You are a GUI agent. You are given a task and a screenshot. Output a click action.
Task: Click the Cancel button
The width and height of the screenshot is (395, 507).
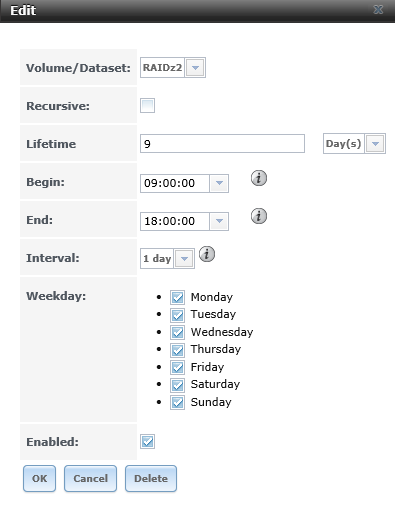tap(90, 478)
